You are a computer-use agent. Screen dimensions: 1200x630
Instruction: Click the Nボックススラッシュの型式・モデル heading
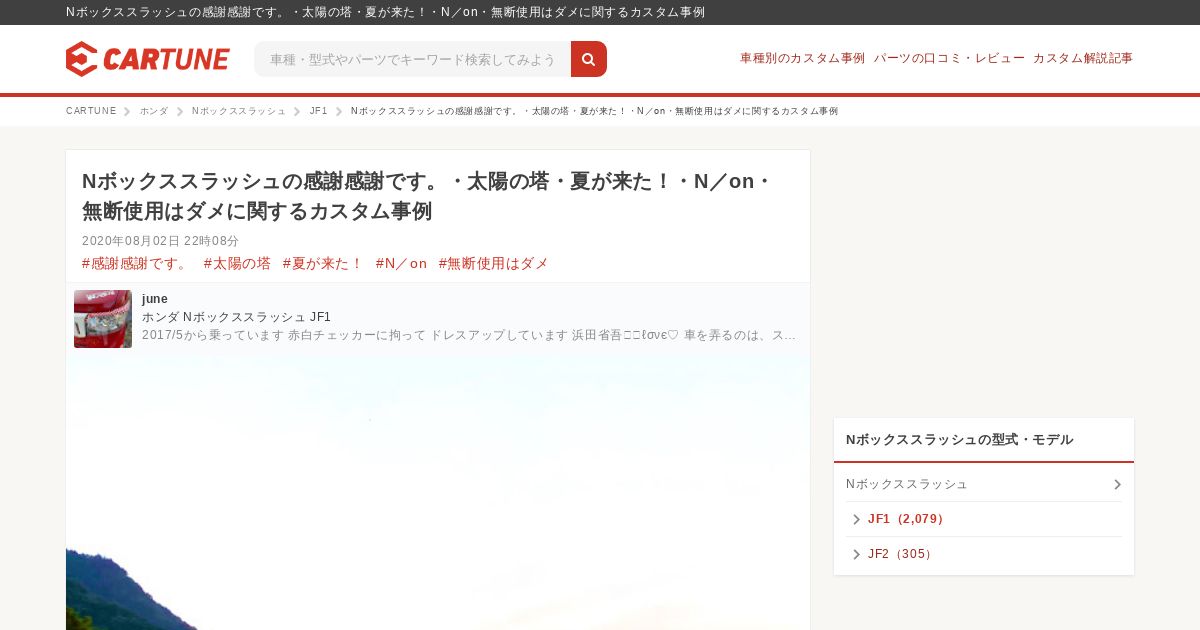(x=959, y=440)
